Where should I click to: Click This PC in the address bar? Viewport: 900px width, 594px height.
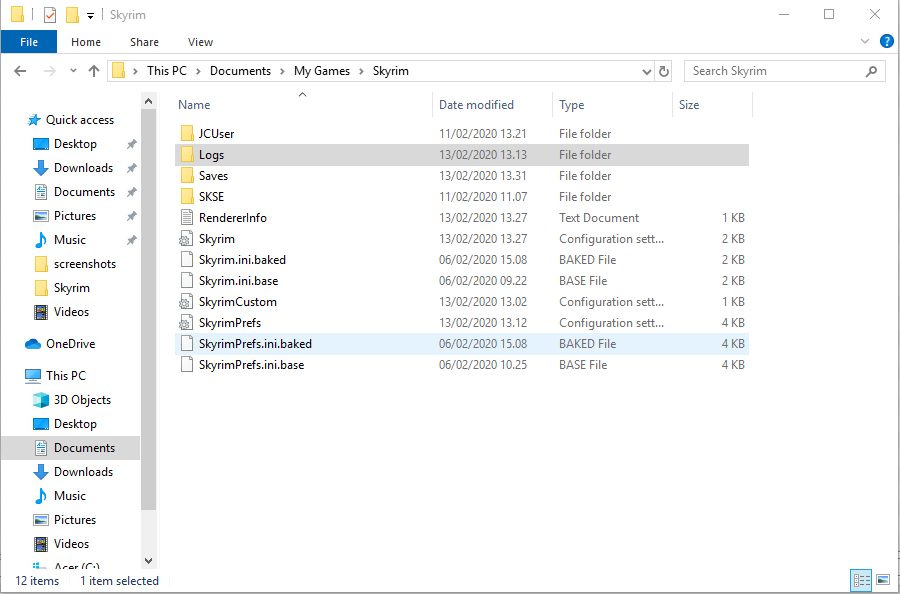pyautogui.click(x=166, y=71)
